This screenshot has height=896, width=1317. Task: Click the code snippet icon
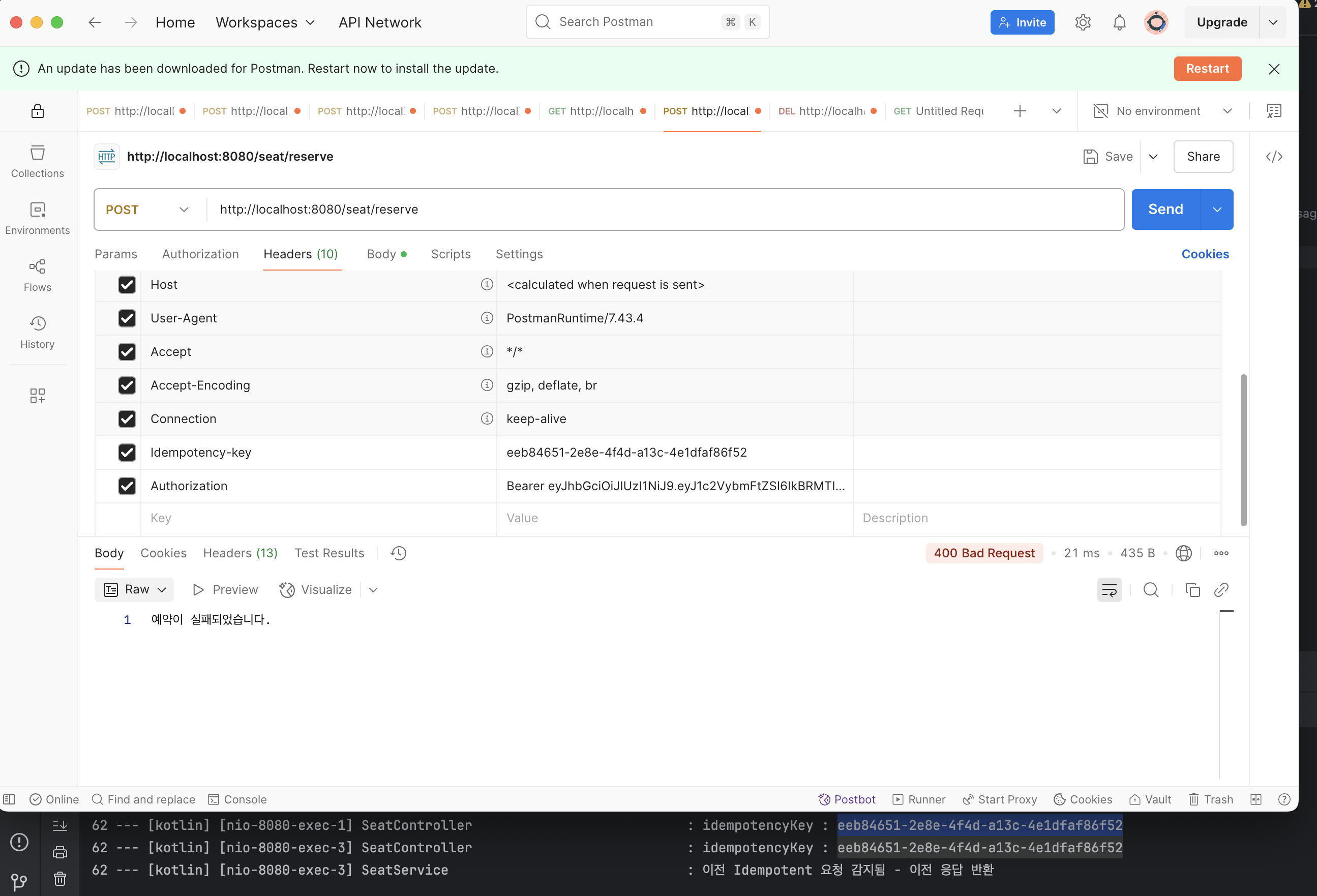[x=1274, y=157]
